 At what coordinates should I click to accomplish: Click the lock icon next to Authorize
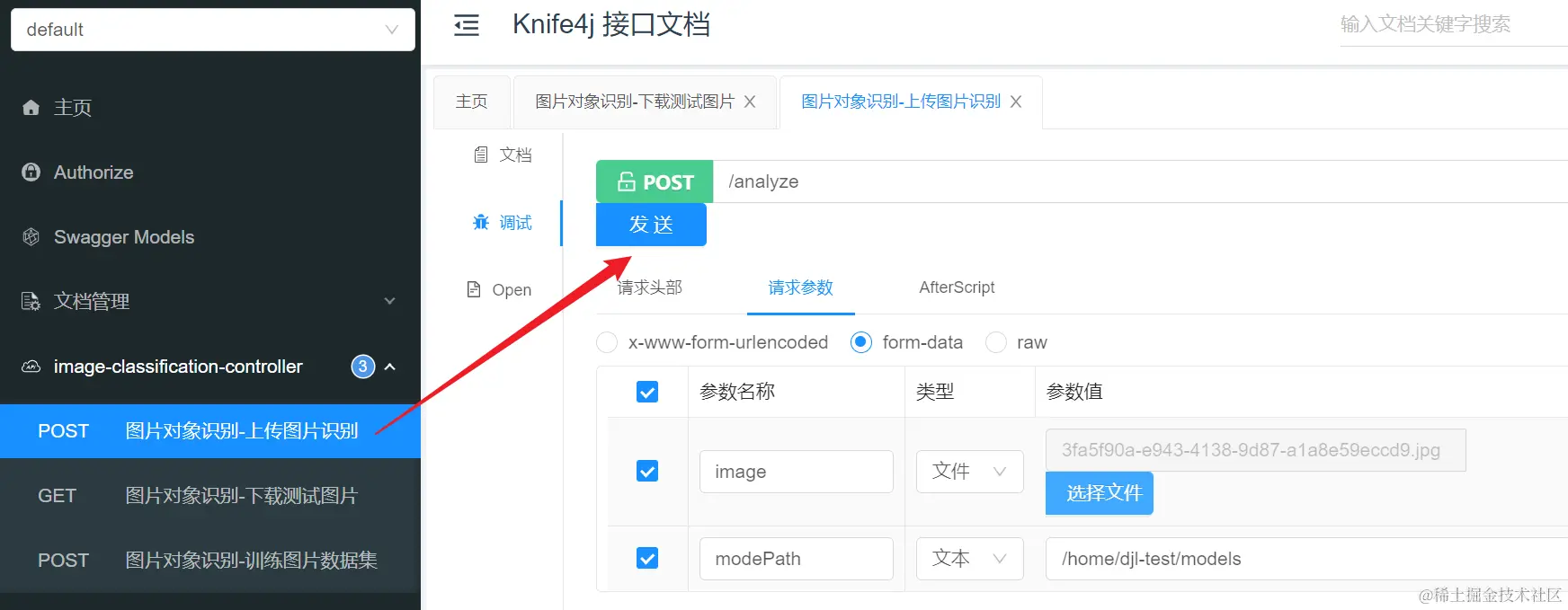[31, 172]
